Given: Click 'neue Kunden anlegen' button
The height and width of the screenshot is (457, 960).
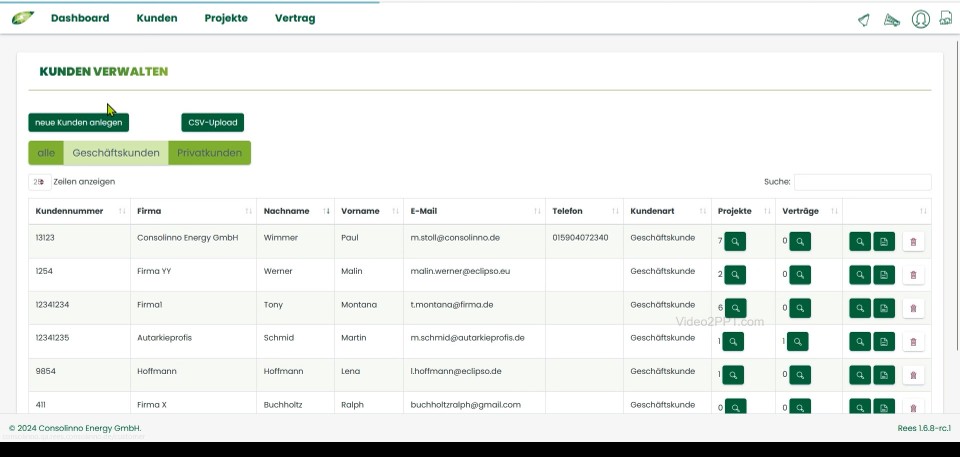Looking at the screenshot, I should tap(78, 122).
